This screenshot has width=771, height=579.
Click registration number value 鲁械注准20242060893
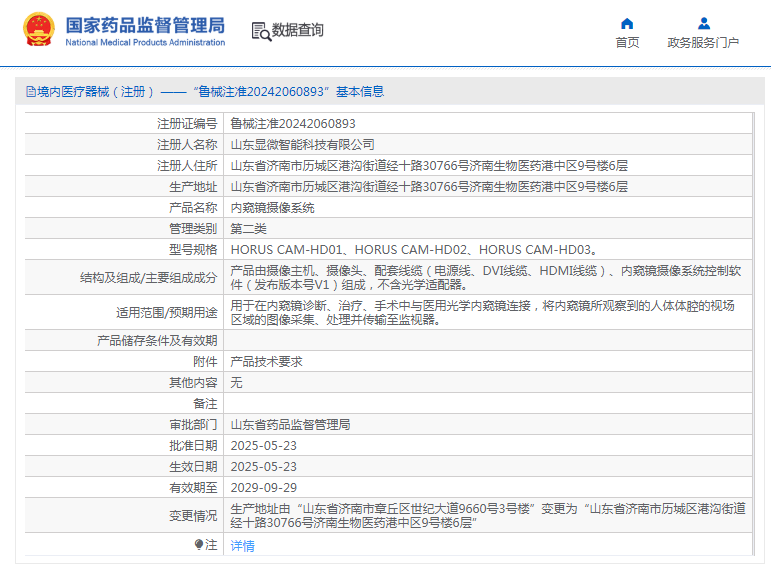point(293,124)
